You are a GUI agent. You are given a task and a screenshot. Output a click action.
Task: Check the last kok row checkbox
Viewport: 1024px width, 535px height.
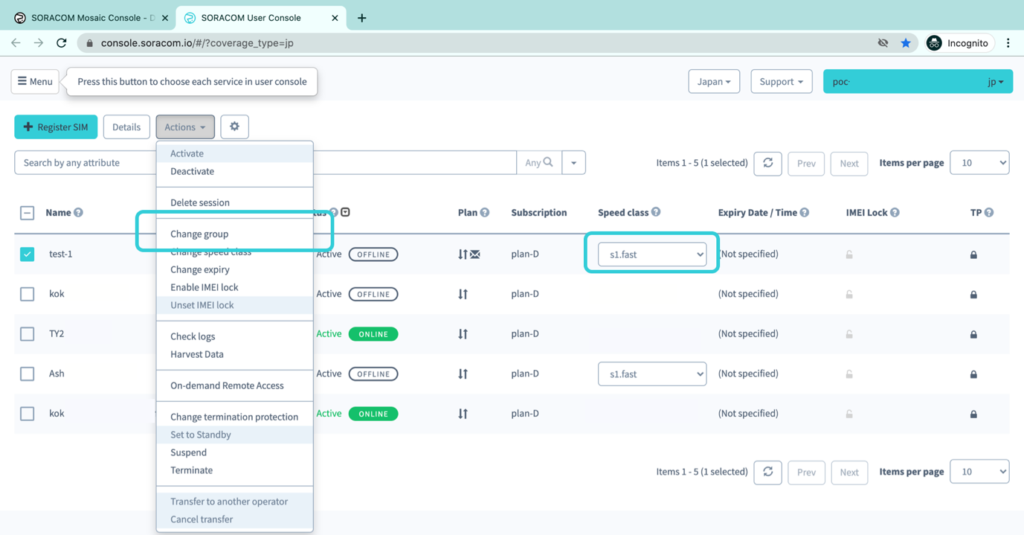click(27, 413)
